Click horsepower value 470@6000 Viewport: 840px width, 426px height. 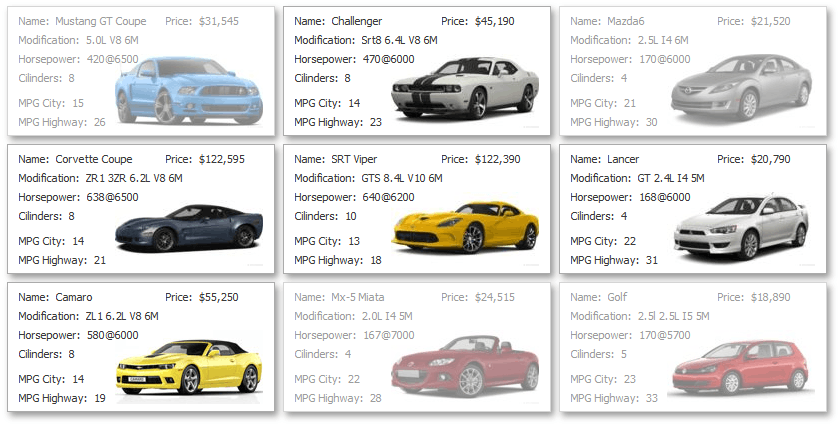pyautogui.click(x=388, y=59)
